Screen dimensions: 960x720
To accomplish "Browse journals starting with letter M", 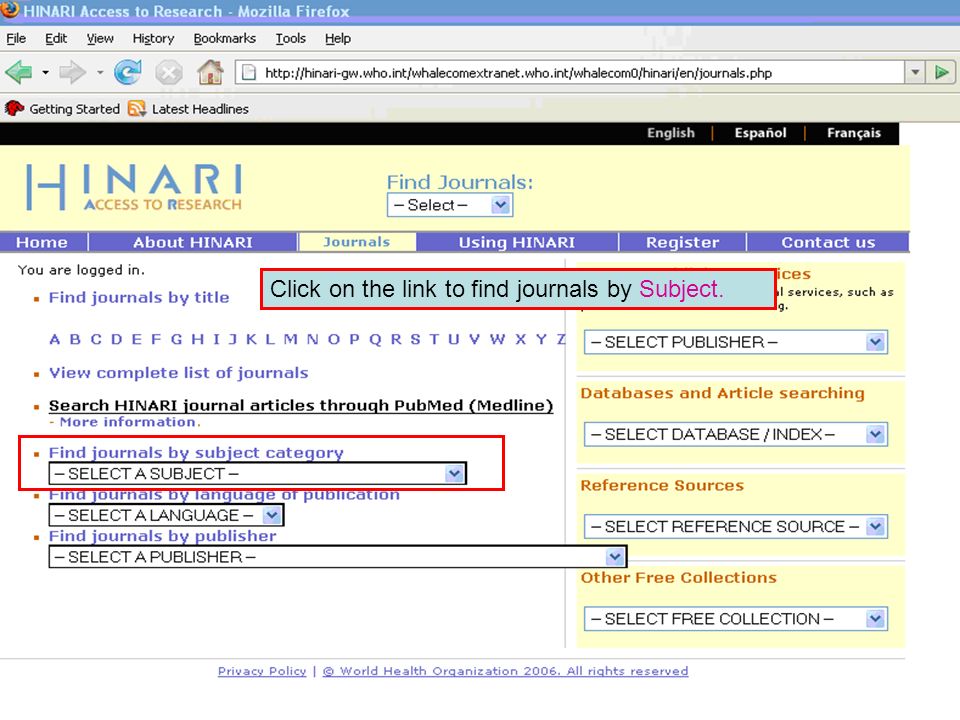I will coord(290,339).
